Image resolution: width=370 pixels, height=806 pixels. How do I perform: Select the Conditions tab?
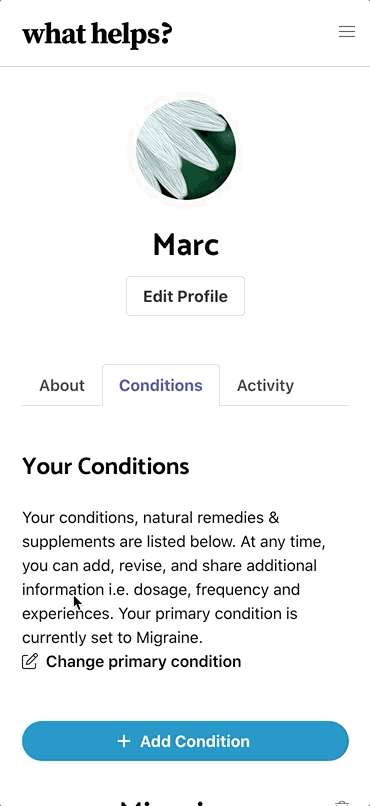(x=161, y=386)
